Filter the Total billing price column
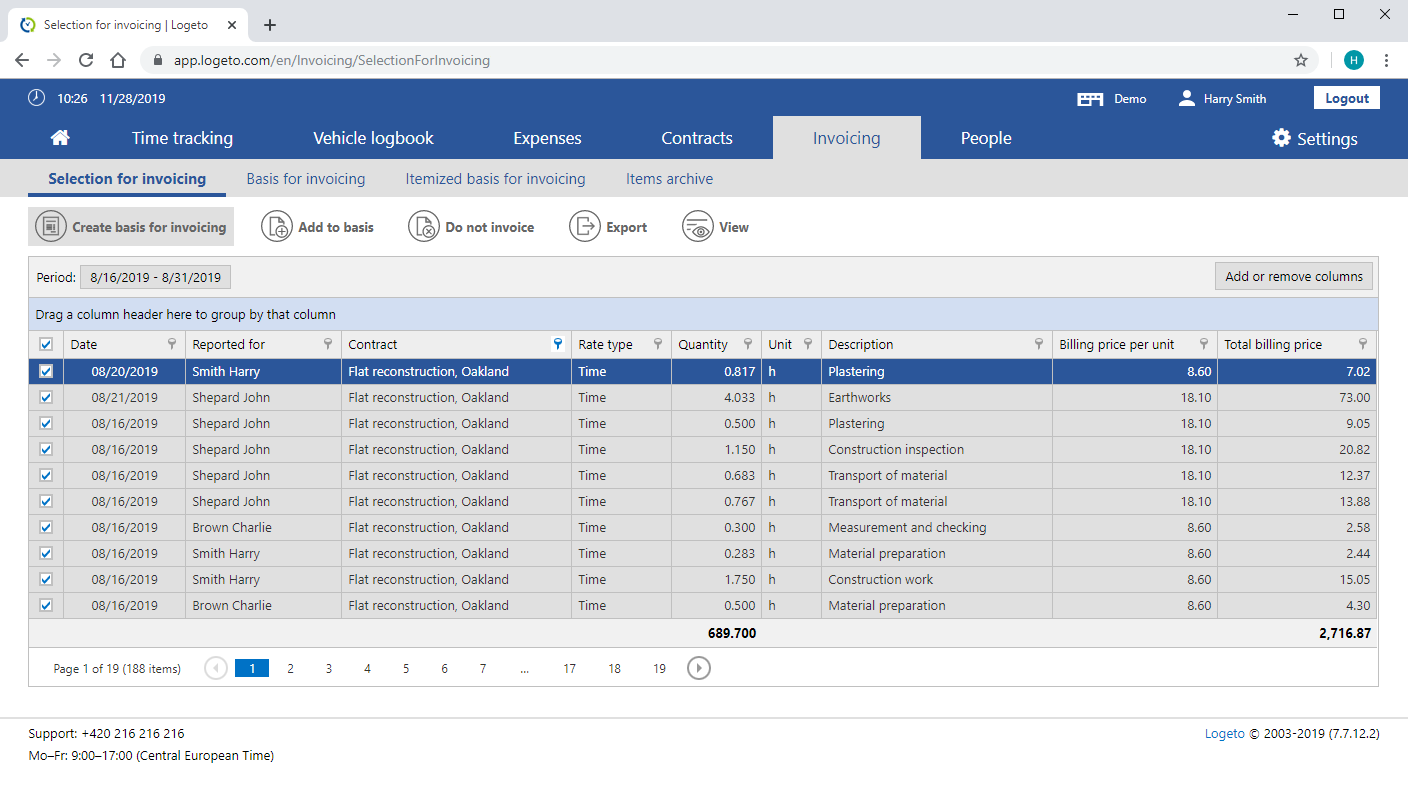 1363,344
